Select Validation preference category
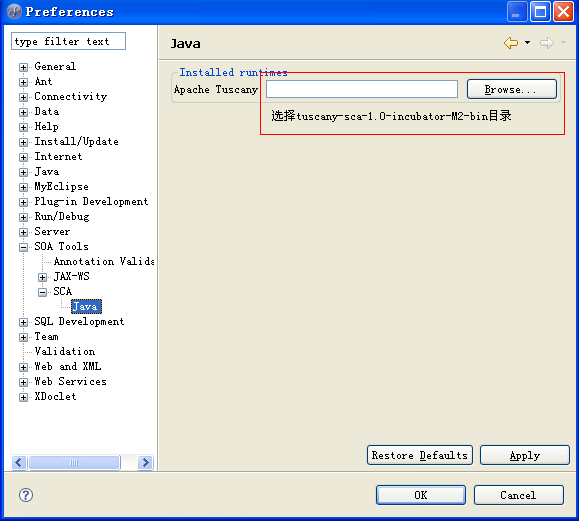579x521 pixels. [65, 351]
